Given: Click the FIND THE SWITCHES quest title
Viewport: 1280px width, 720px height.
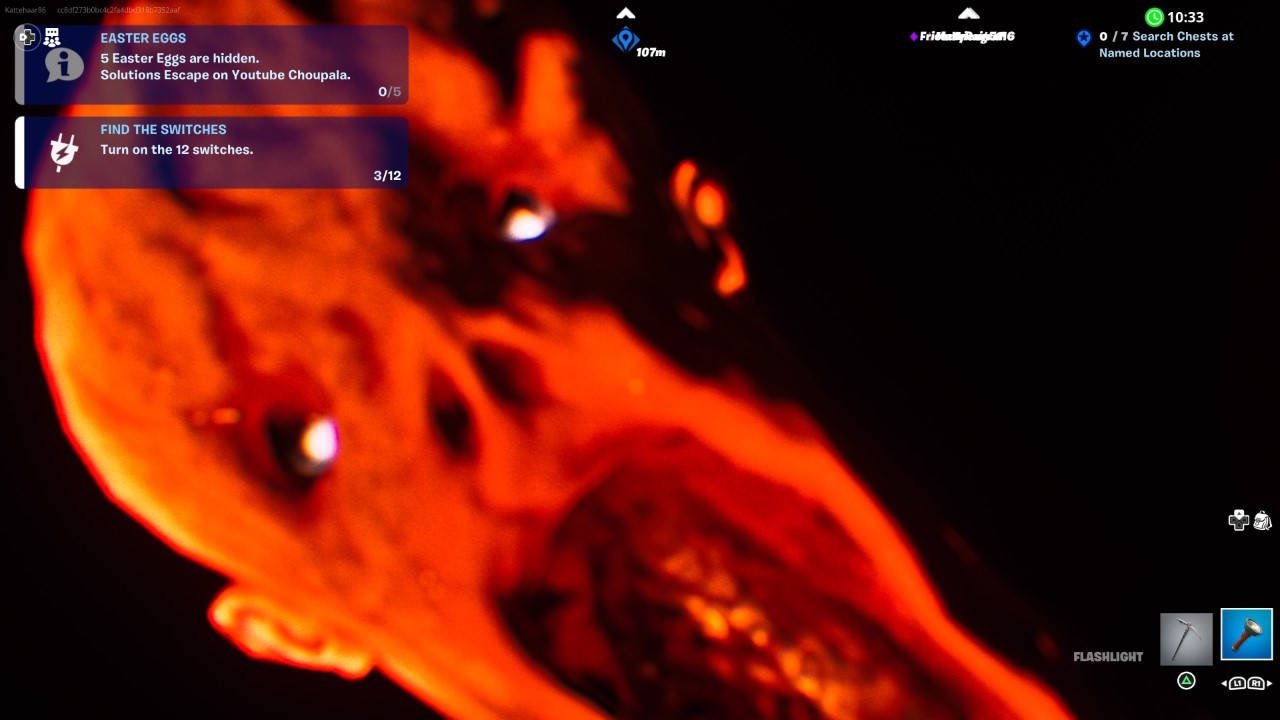Looking at the screenshot, I should coord(163,129).
